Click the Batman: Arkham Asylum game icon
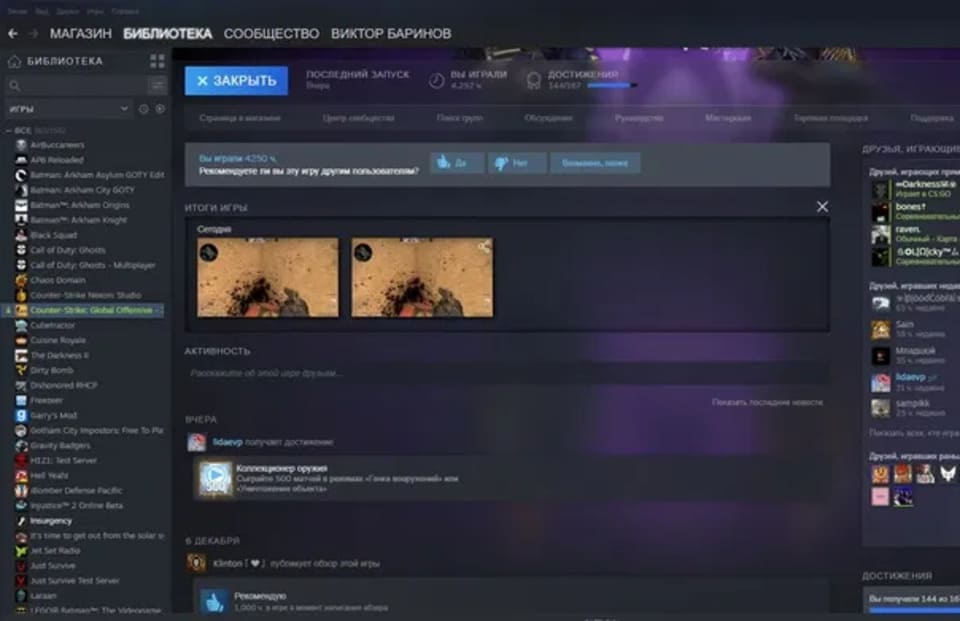960x621 pixels. [21, 175]
